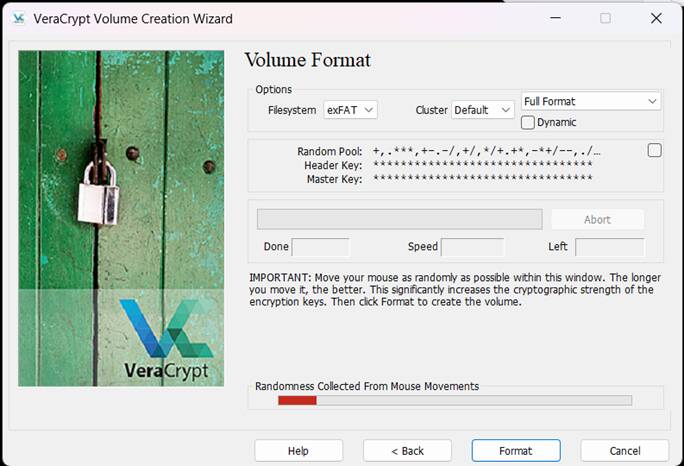Click the Left value field
Image resolution: width=684 pixels, height=466 pixels.
pos(609,247)
